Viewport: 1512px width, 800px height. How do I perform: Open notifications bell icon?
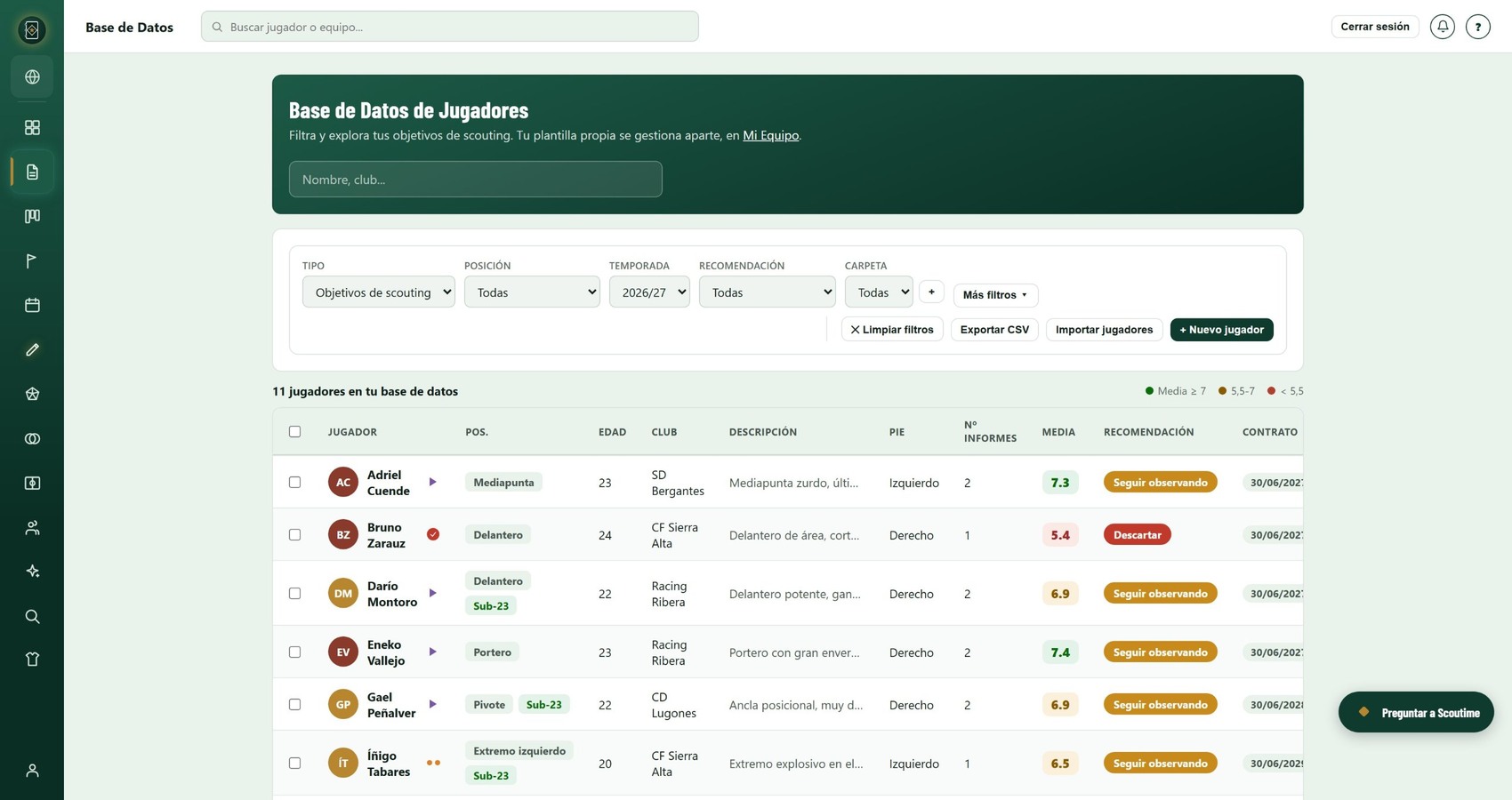(1442, 27)
